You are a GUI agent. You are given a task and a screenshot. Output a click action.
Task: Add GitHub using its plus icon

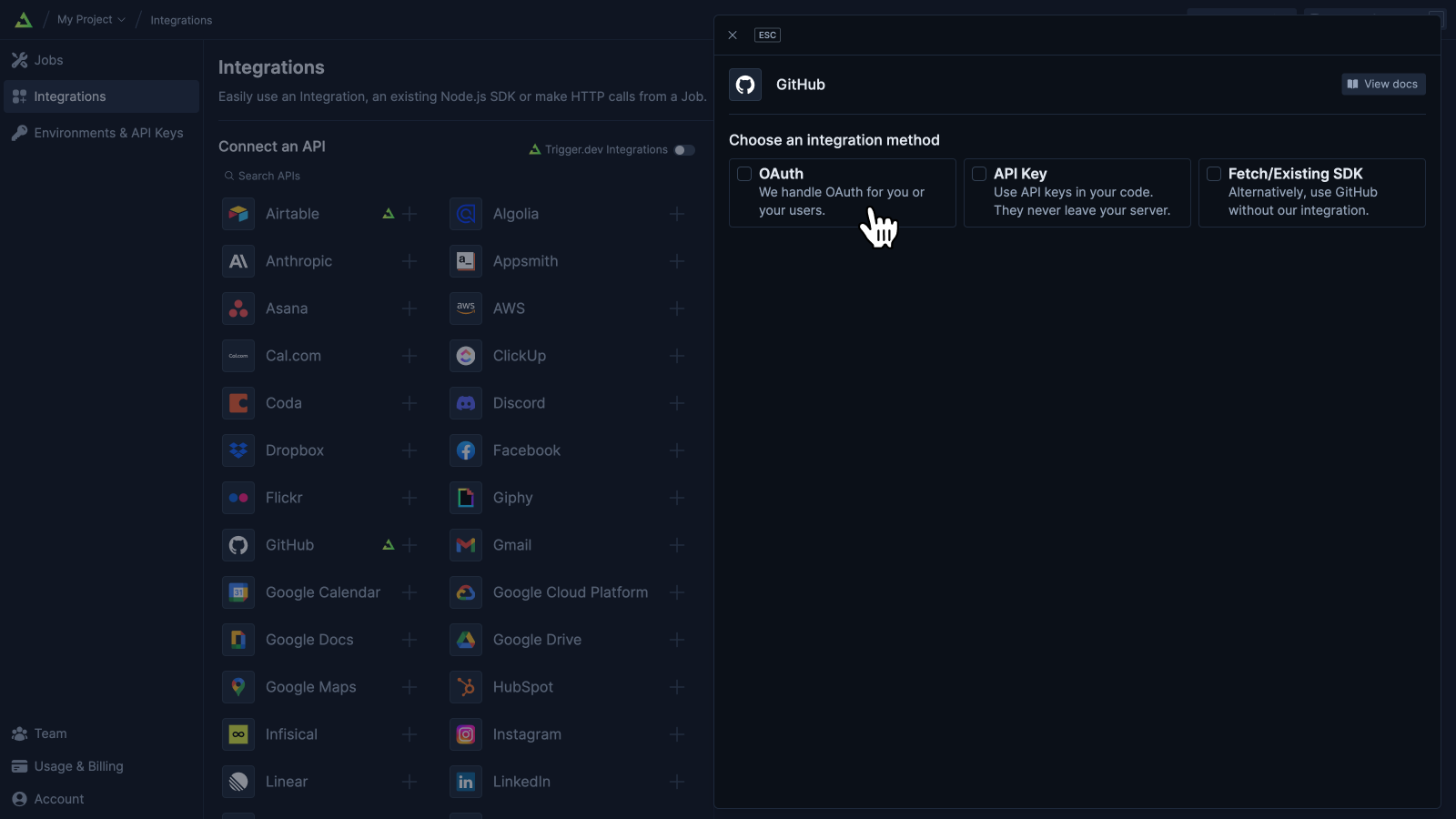[x=409, y=545]
